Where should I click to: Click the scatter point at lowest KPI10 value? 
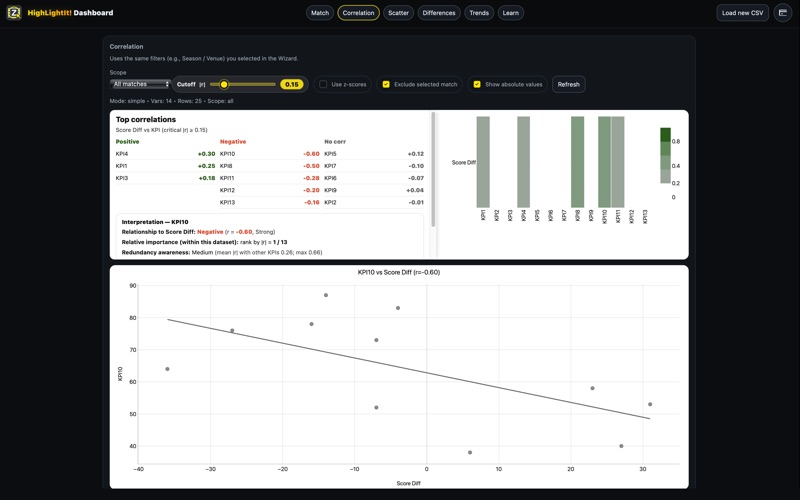[470, 453]
